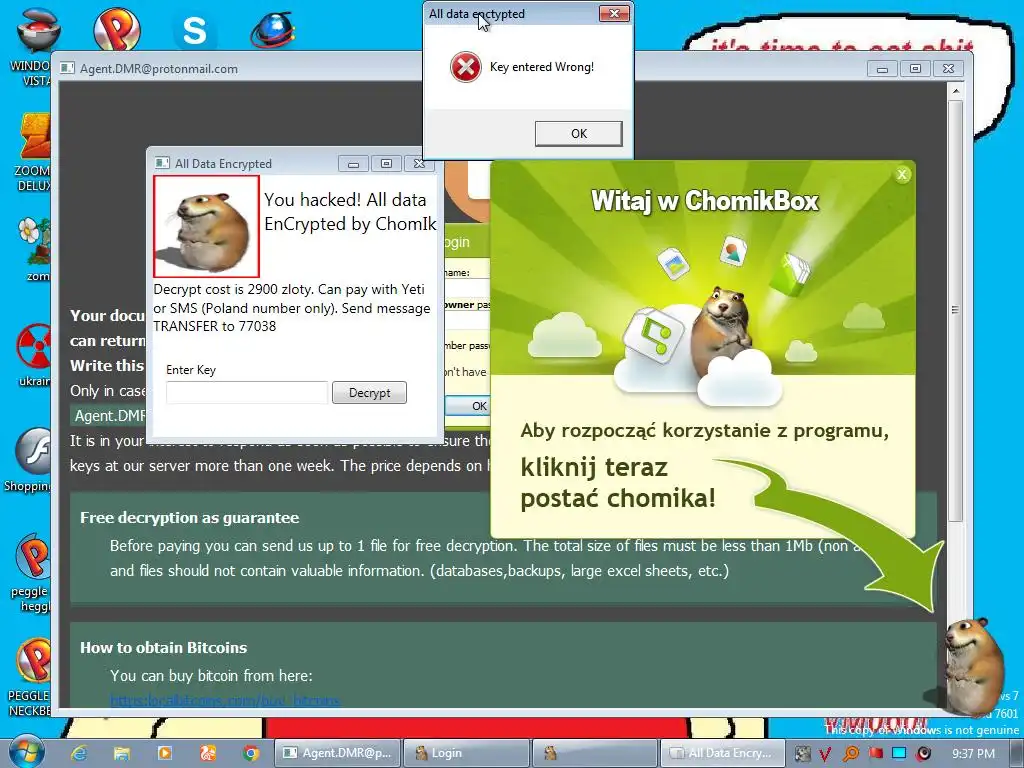Click OK in the Login window
The width and height of the screenshot is (1024, 768).
469,406
